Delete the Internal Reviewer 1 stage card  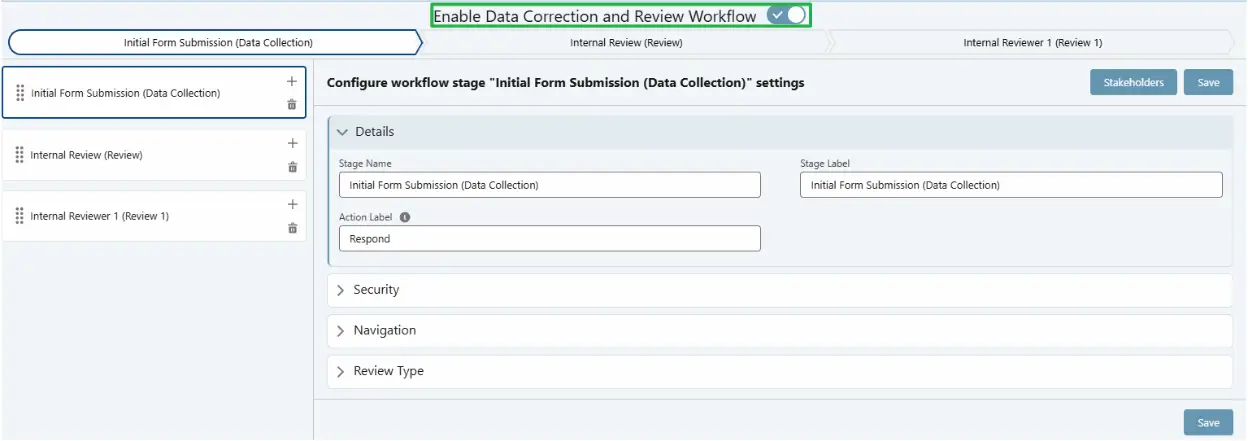tap(292, 228)
